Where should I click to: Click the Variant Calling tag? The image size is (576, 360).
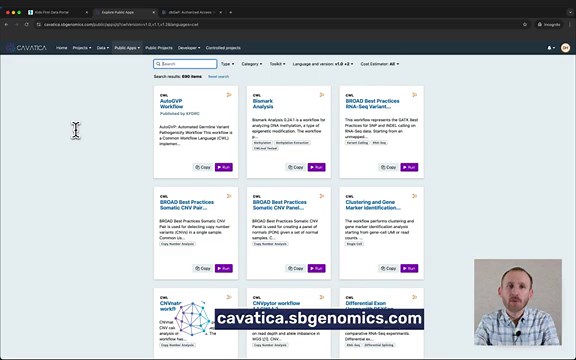pos(357,143)
